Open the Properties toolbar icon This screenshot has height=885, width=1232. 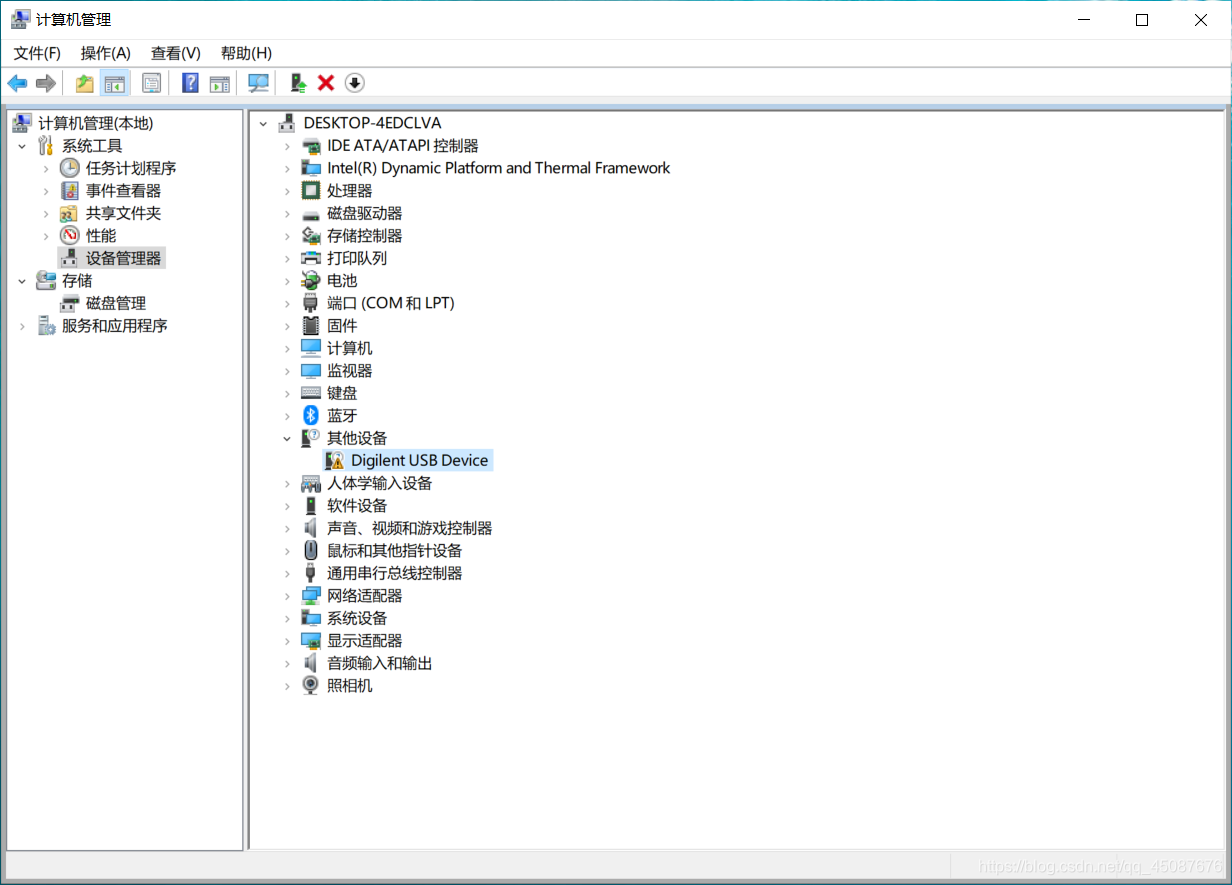[x=151, y=83]
